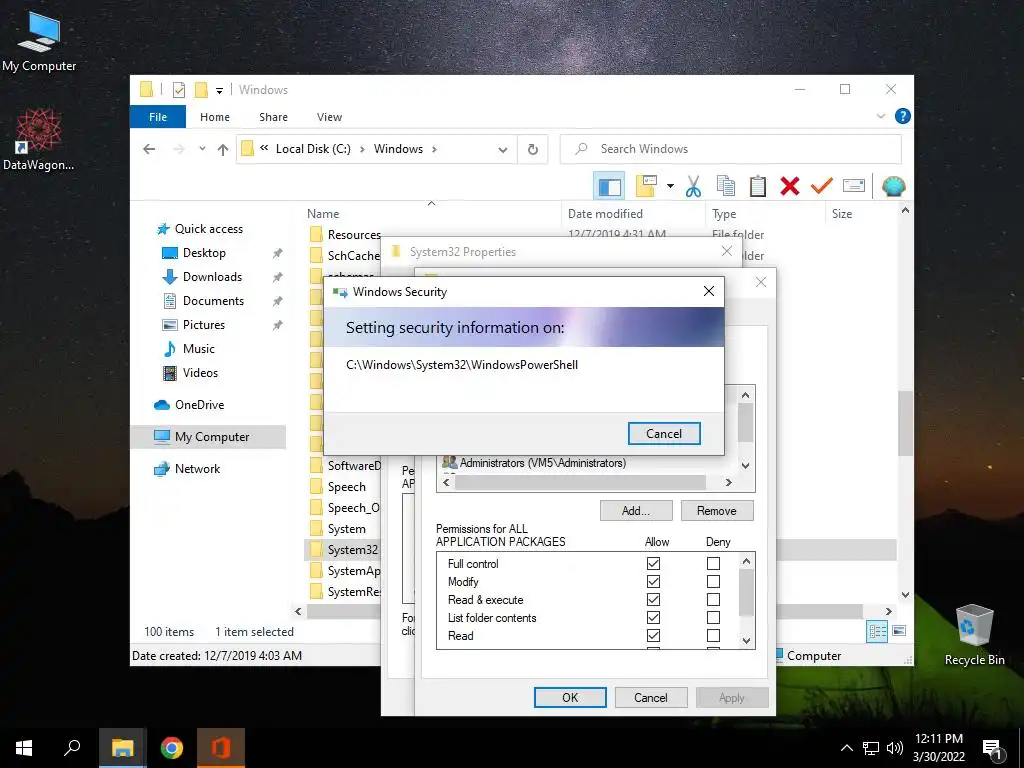Toggle Deny for Read & execute
Viewport: 1024px width, 768px height.
(713, 599)
